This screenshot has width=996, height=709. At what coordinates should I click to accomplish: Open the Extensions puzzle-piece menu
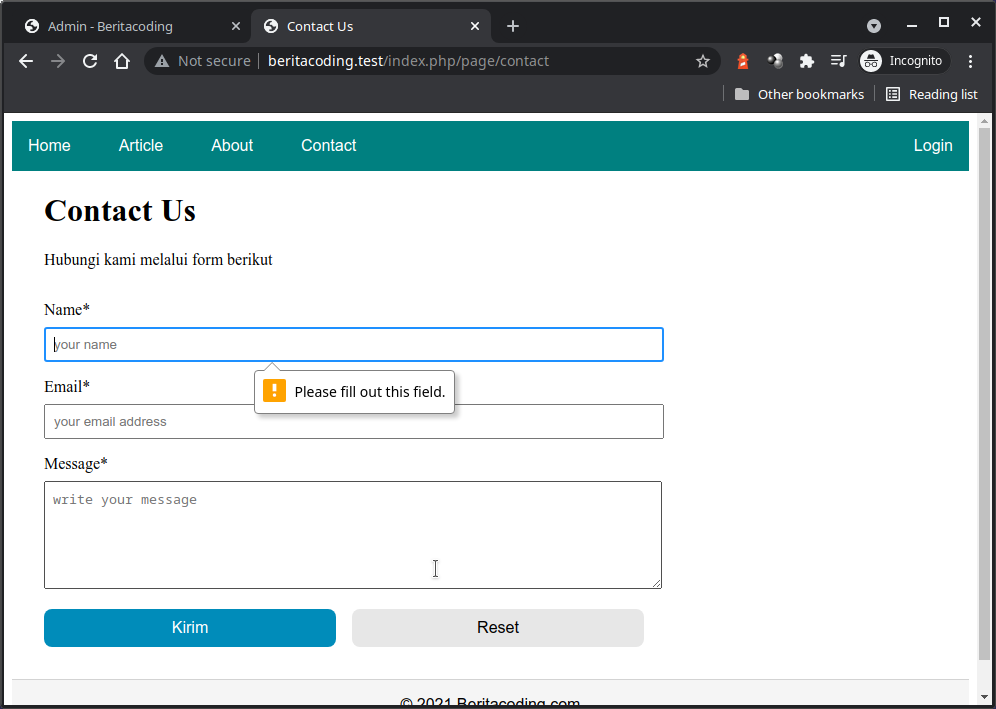coord(807,61)
